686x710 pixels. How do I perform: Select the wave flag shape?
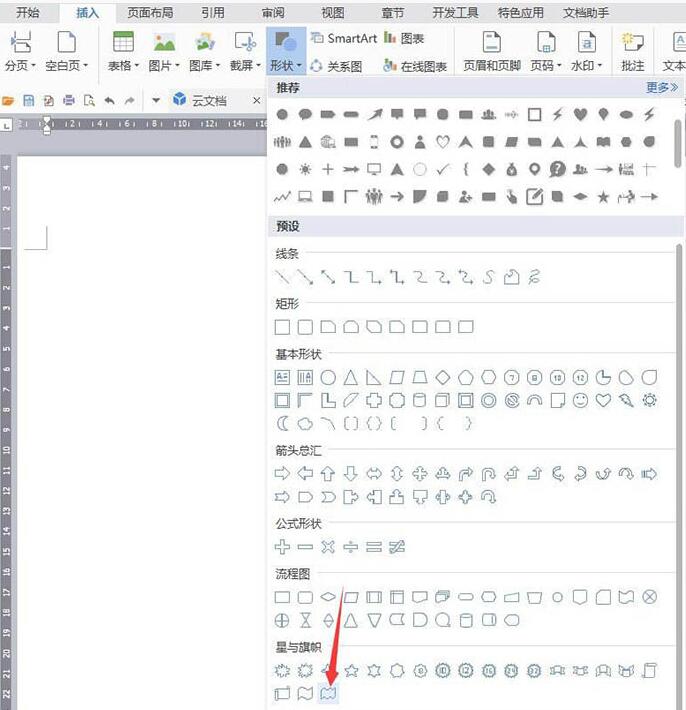[305, 693]
